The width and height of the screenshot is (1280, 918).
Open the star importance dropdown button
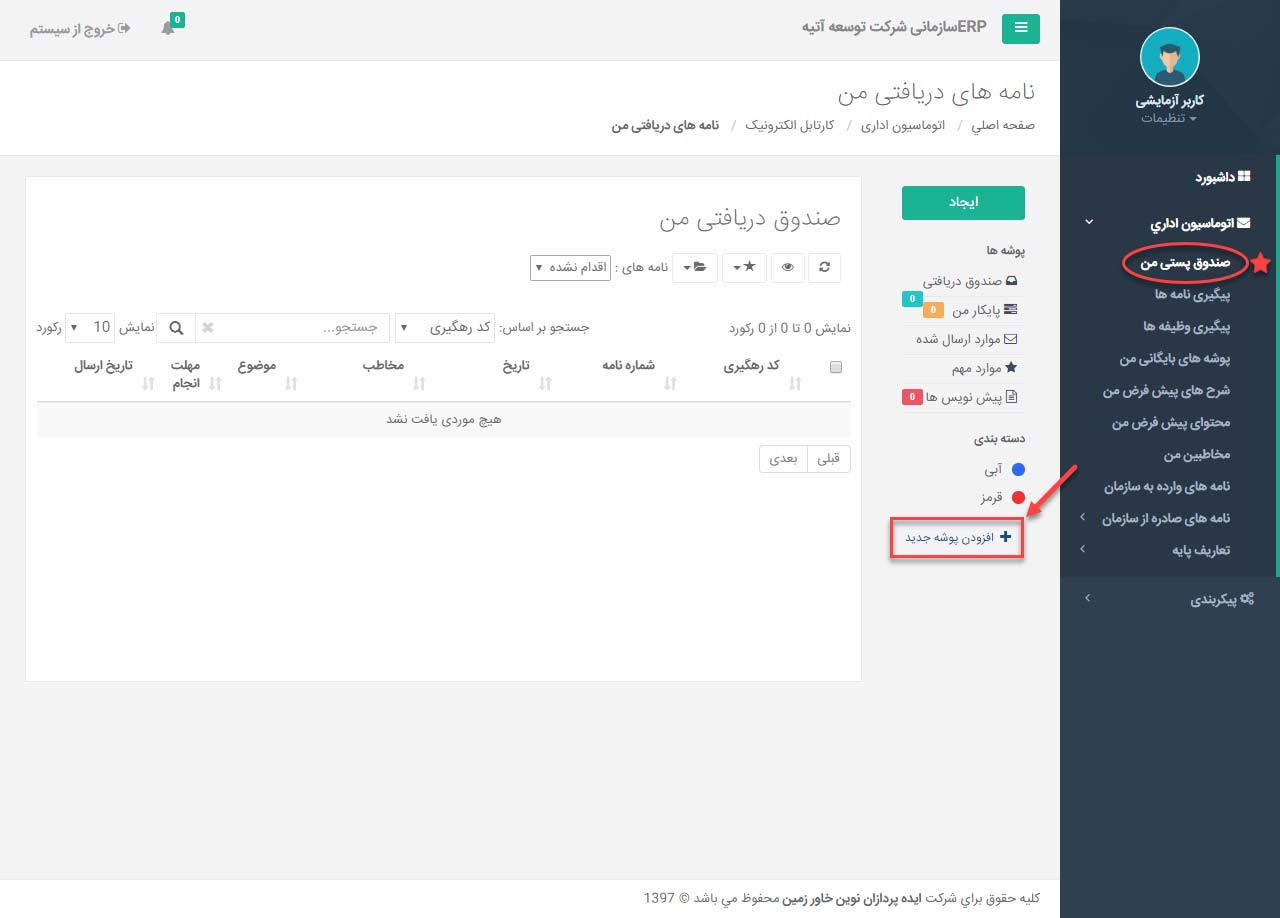[744, 268]
